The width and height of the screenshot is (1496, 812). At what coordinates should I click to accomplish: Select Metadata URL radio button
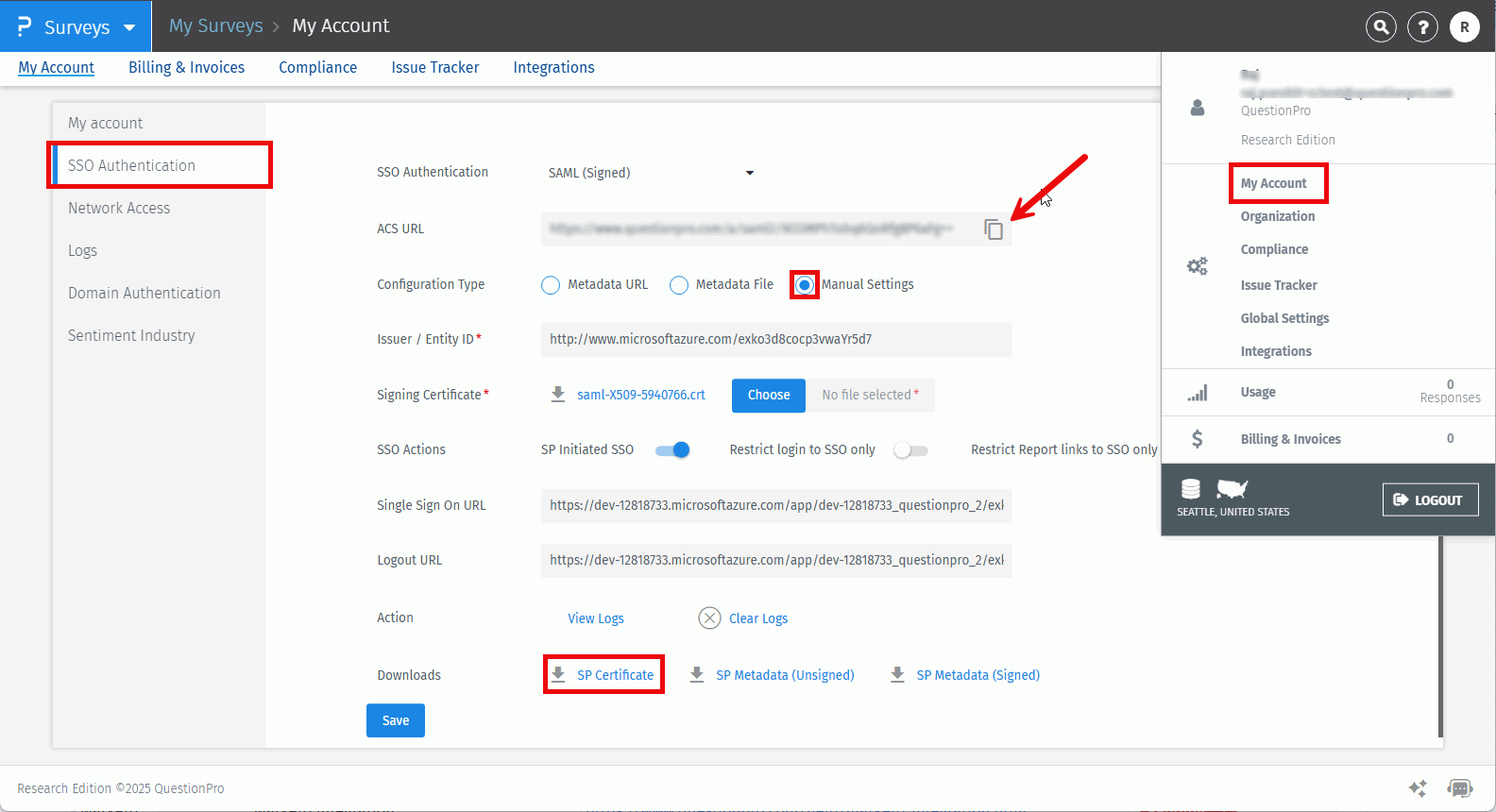pos(551,285)
